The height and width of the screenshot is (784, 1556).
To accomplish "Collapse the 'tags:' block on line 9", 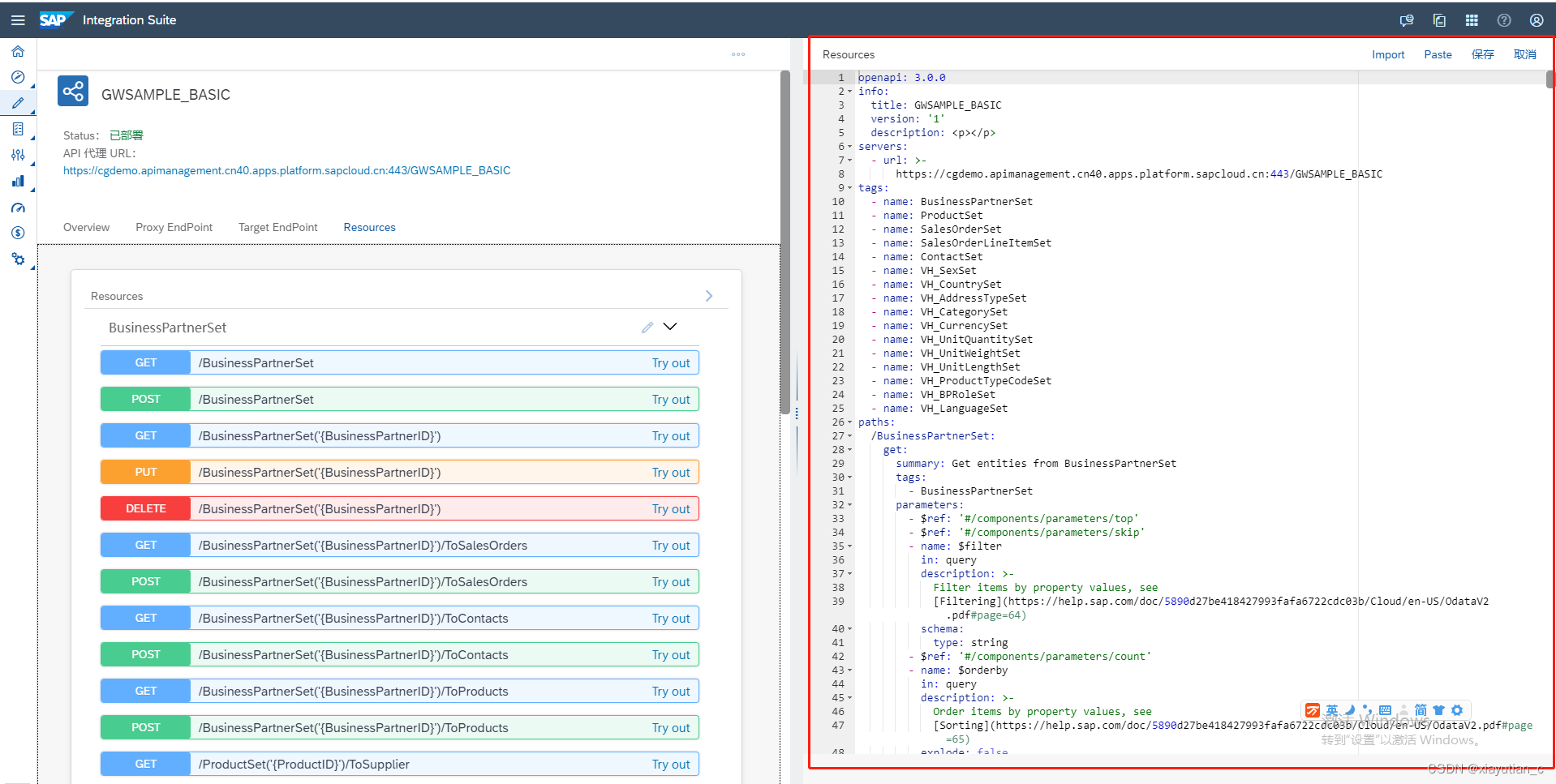I will (x=850, y=188).
